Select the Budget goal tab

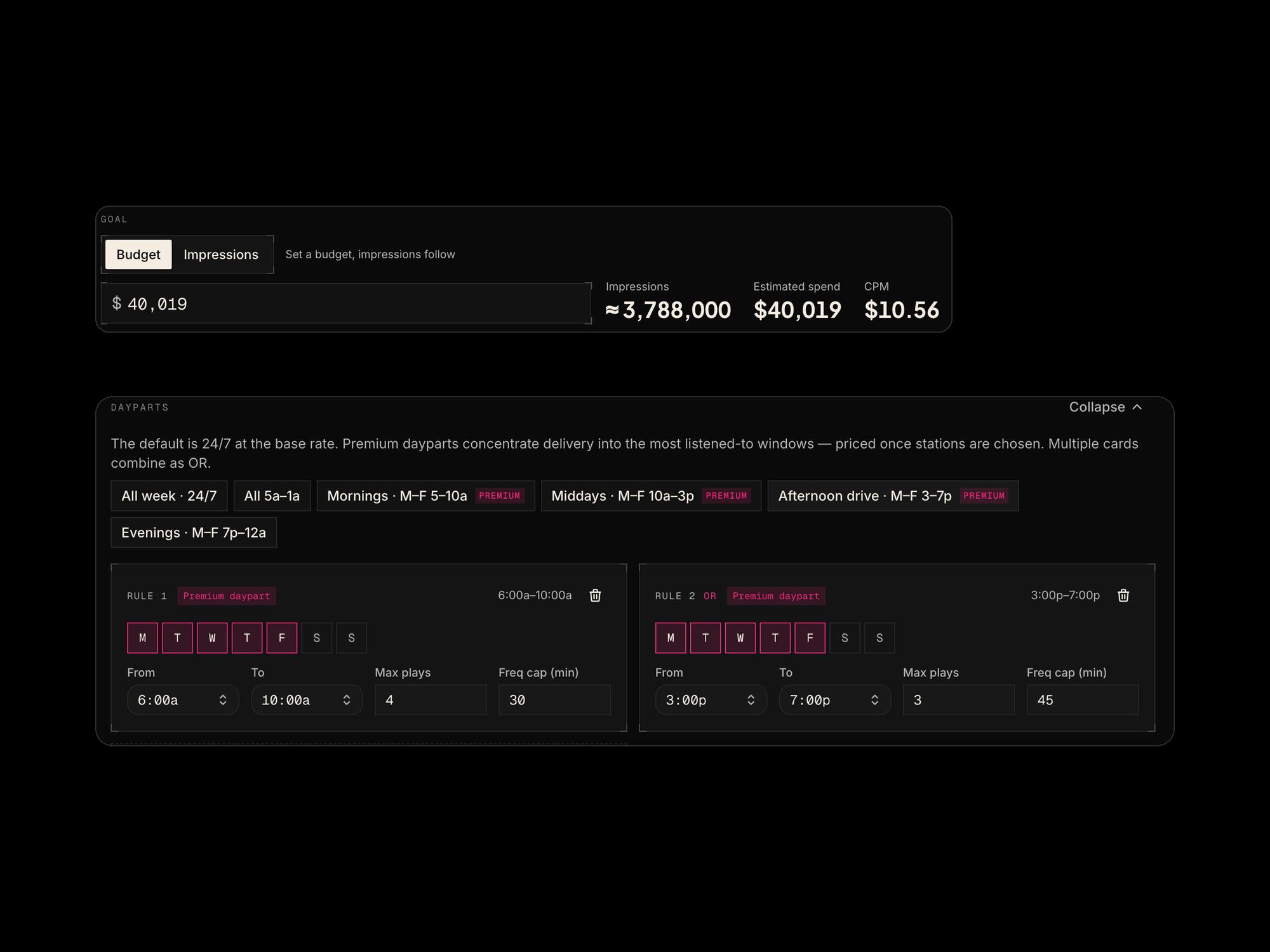pos(138,255)
